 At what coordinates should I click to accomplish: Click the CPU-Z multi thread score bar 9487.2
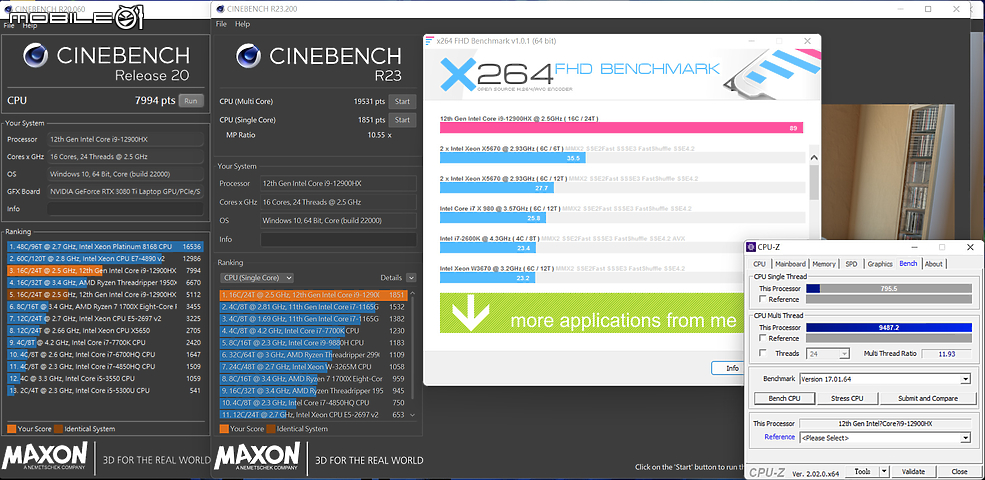pyautogui.click(x=889, y=327)
